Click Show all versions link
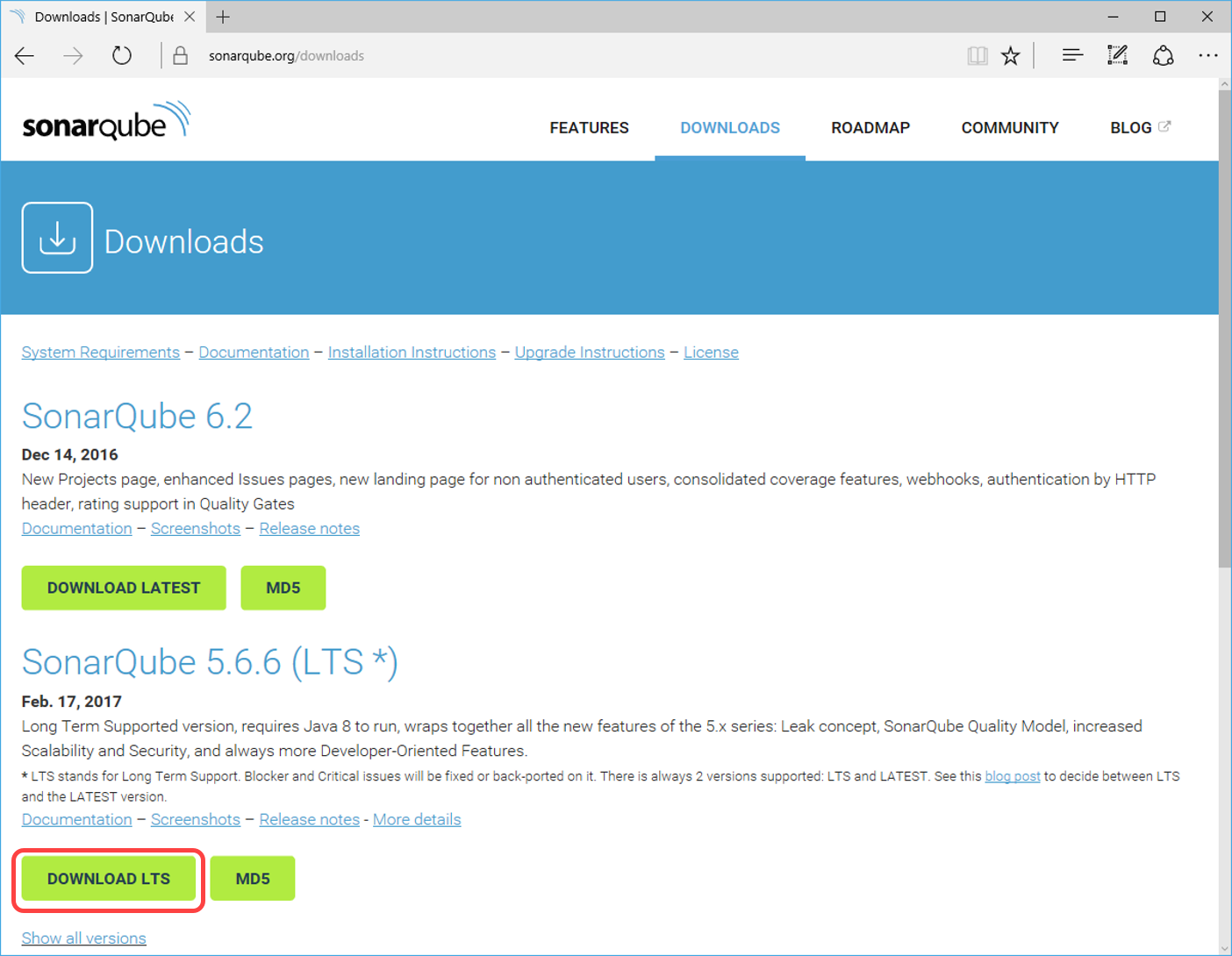This screenshot has width=1232, height=956. tap(84, 938)
